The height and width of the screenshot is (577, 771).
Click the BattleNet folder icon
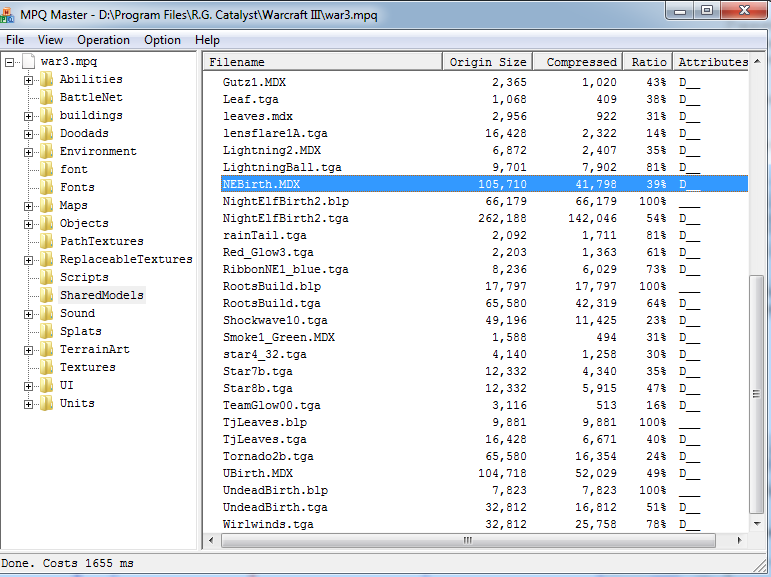(x=46, y=97)
